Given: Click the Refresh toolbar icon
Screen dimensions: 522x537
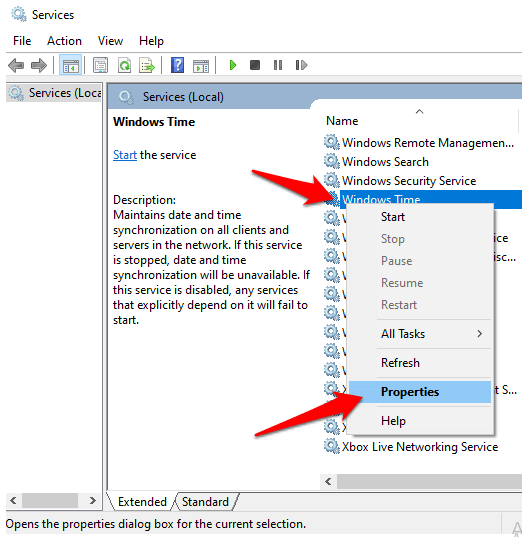Looking at the screenshot, I should tap(124, 65).
